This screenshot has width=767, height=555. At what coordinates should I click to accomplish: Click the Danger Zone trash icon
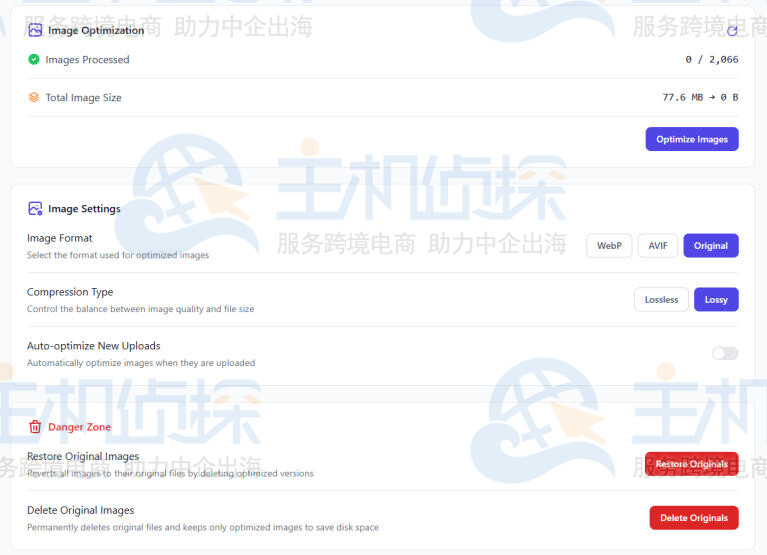click(x=35, y=427)
